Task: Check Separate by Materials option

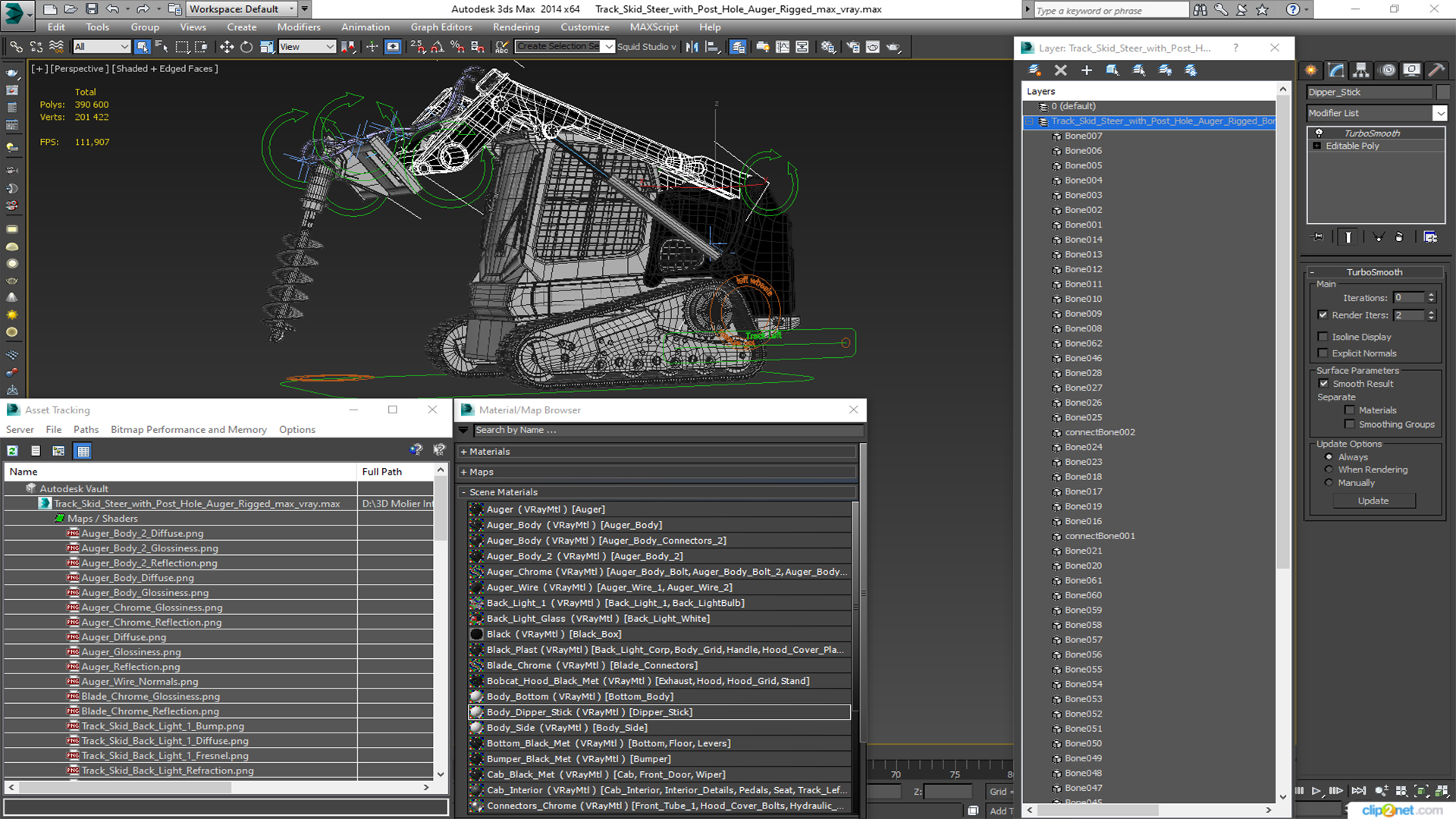Action: [1350, 410]
